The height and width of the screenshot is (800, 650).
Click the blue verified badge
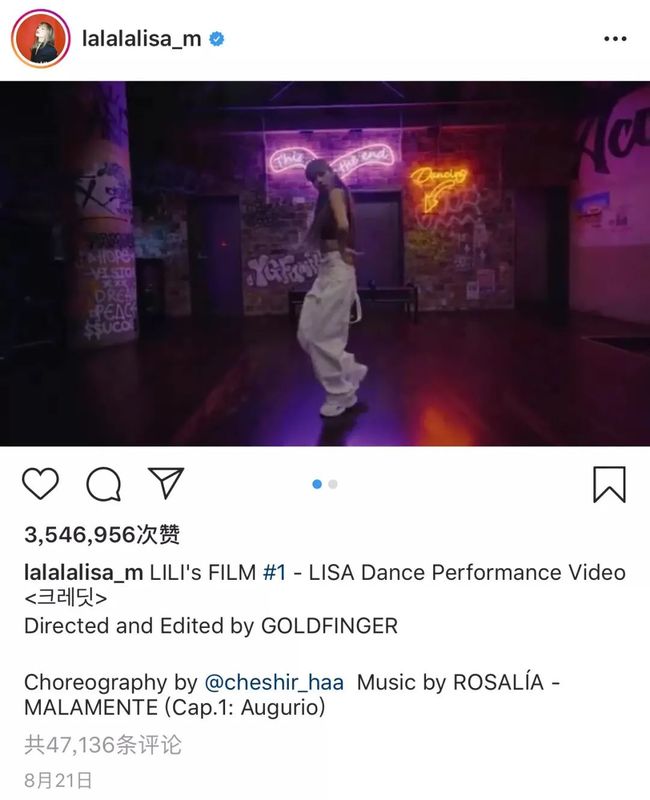[217, 39]
